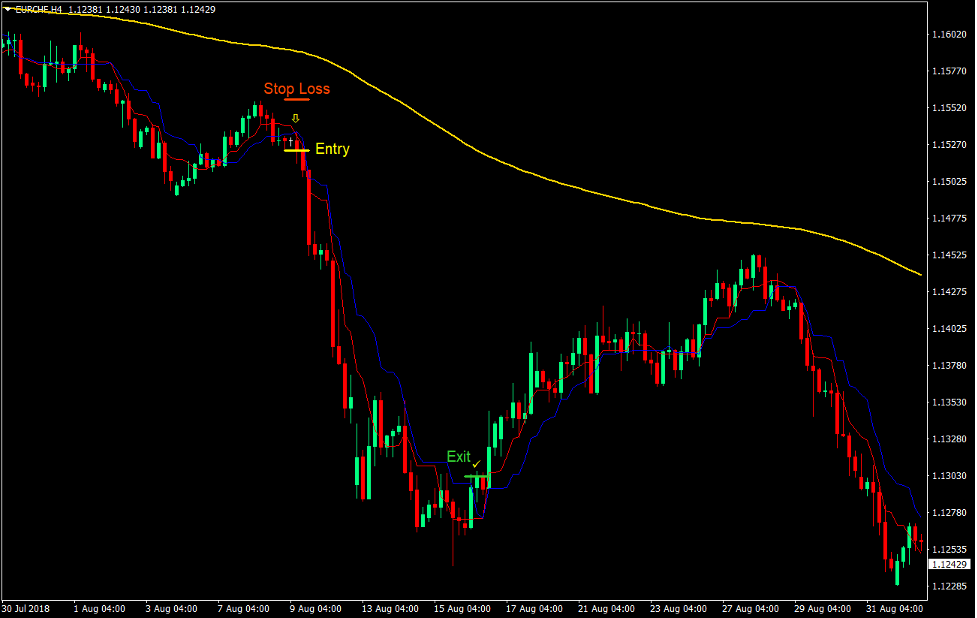Select the orange Stop Loss level line
The image size is (977, 618).
click(x=297, y=99)
